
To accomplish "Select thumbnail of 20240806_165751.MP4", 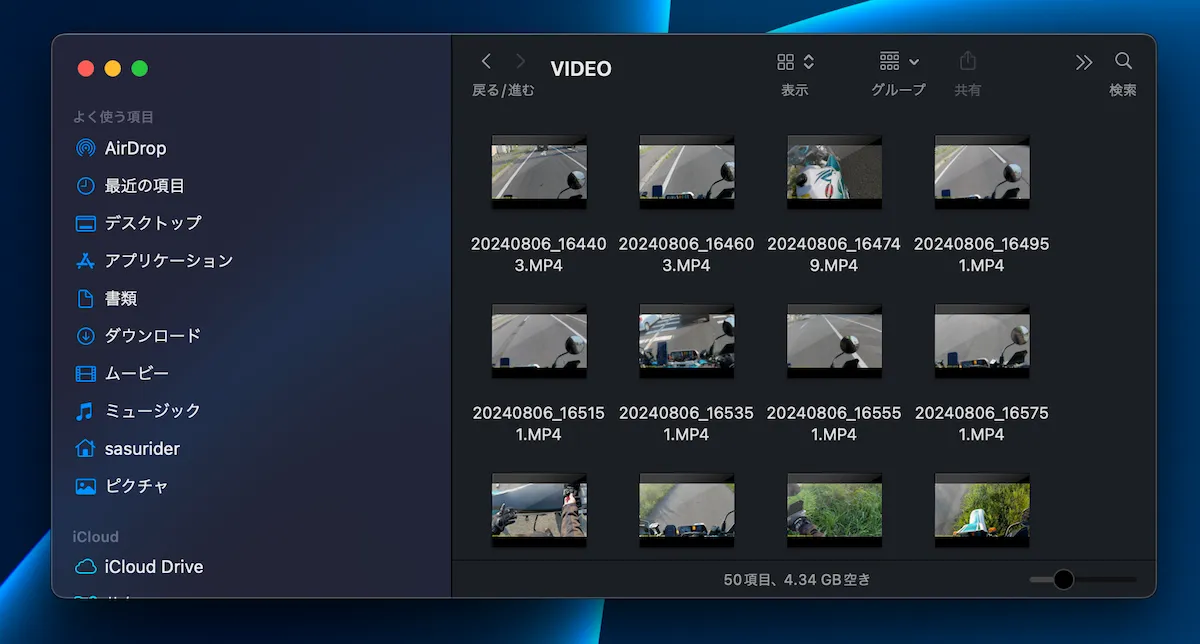I will click(x=982, y=341).
